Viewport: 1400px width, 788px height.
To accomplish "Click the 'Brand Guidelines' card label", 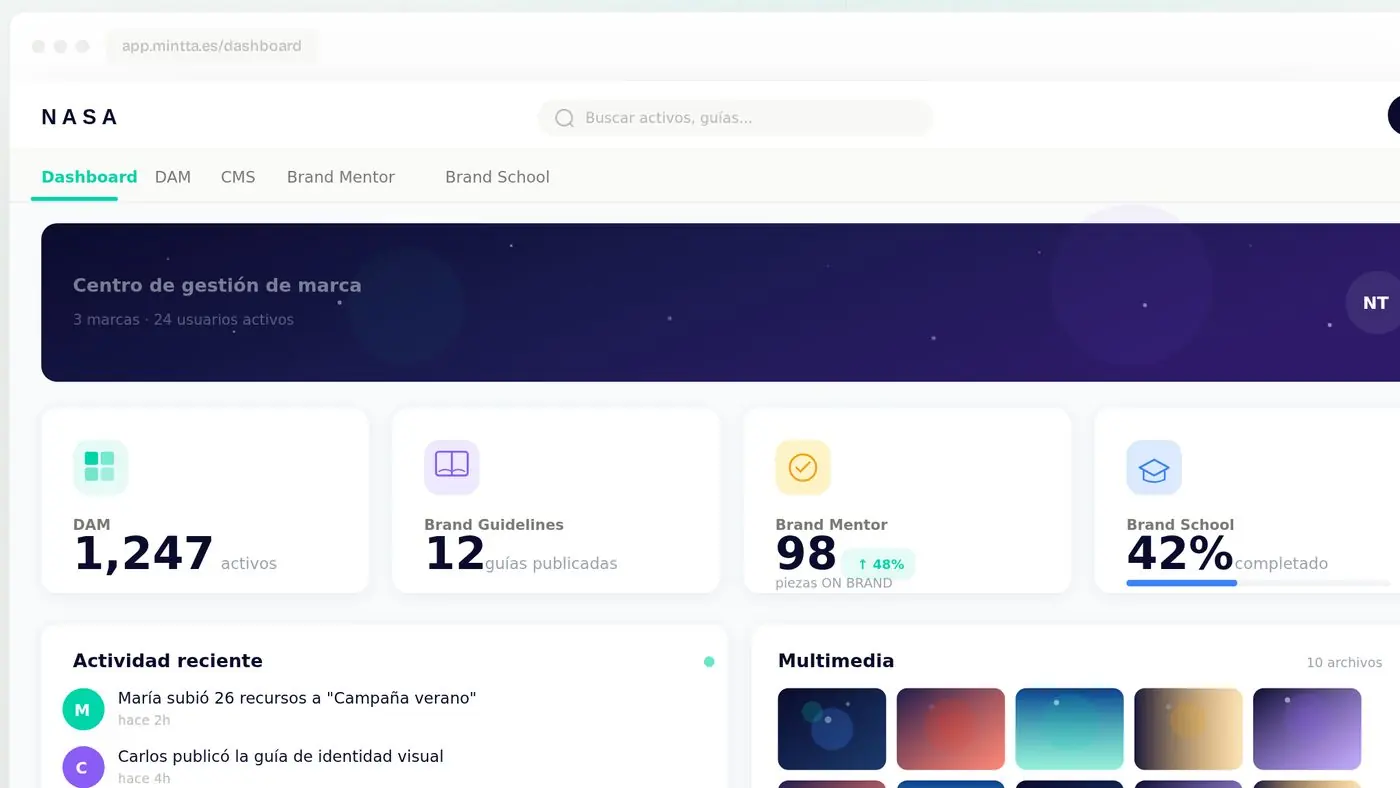I will coord(494,525).
